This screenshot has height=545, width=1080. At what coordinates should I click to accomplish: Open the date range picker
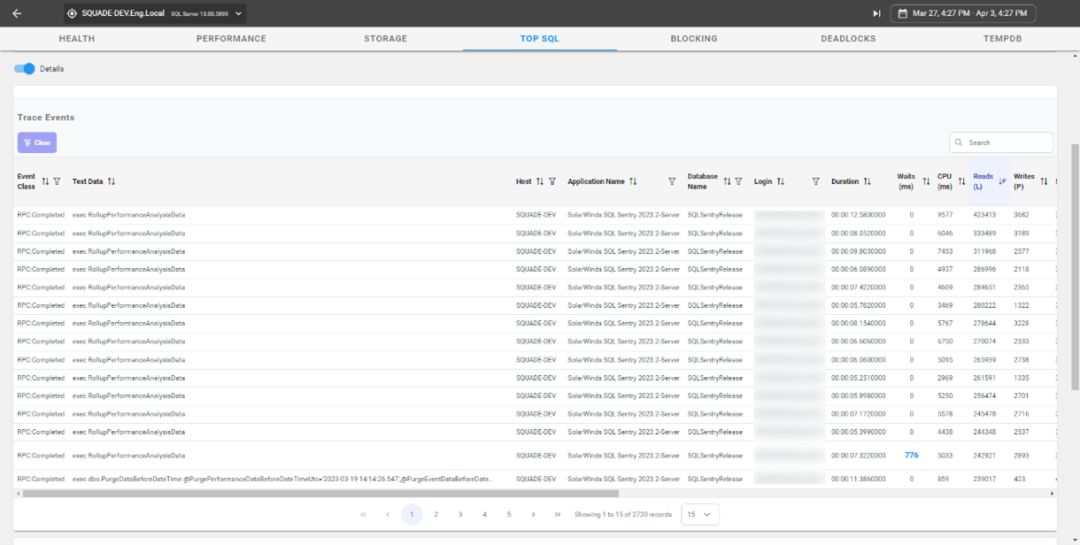[963, 13]
